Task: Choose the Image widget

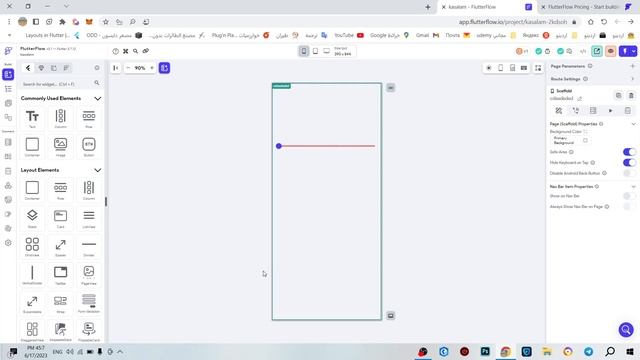Action: pos(60,147)
